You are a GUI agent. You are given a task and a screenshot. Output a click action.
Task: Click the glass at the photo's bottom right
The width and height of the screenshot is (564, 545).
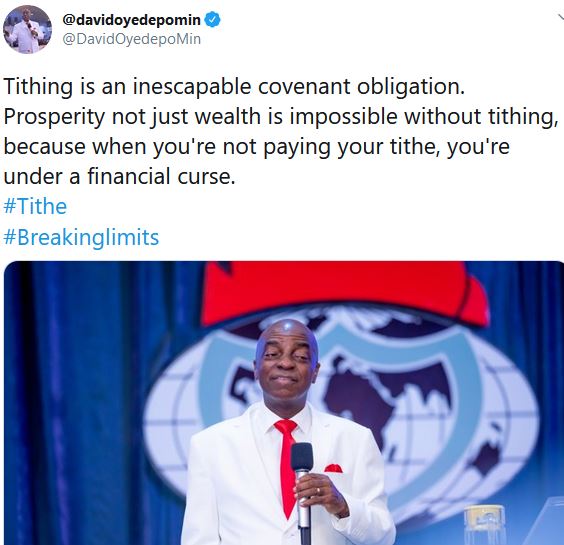coord(485,525)
